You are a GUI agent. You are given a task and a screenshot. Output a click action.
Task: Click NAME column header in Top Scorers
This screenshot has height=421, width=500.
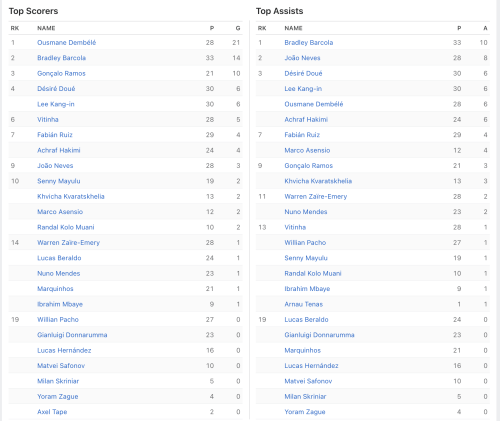pyautogui.click(x=46, y=28)
